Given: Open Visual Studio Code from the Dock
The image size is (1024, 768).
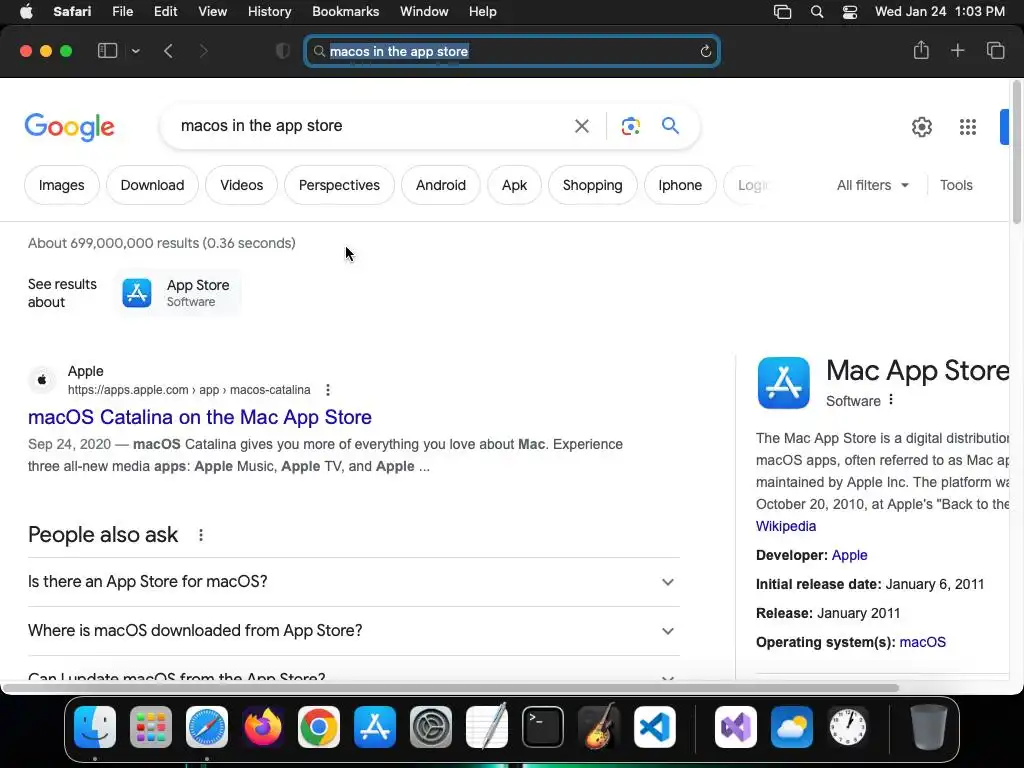Looking at the screenshot, I should pos(654,727).
